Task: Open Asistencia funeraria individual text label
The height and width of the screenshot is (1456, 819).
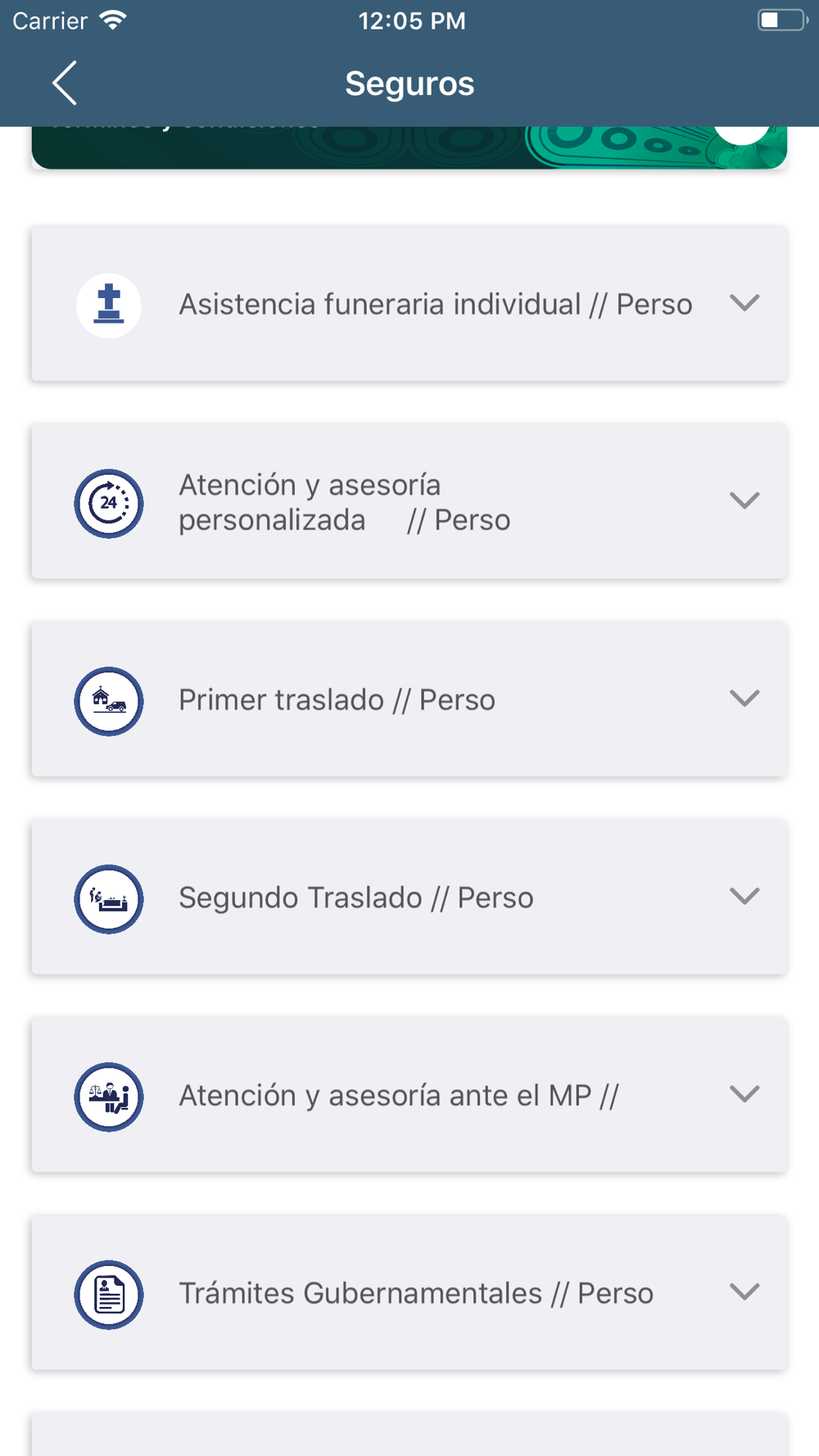Action: tap(435, 305)
